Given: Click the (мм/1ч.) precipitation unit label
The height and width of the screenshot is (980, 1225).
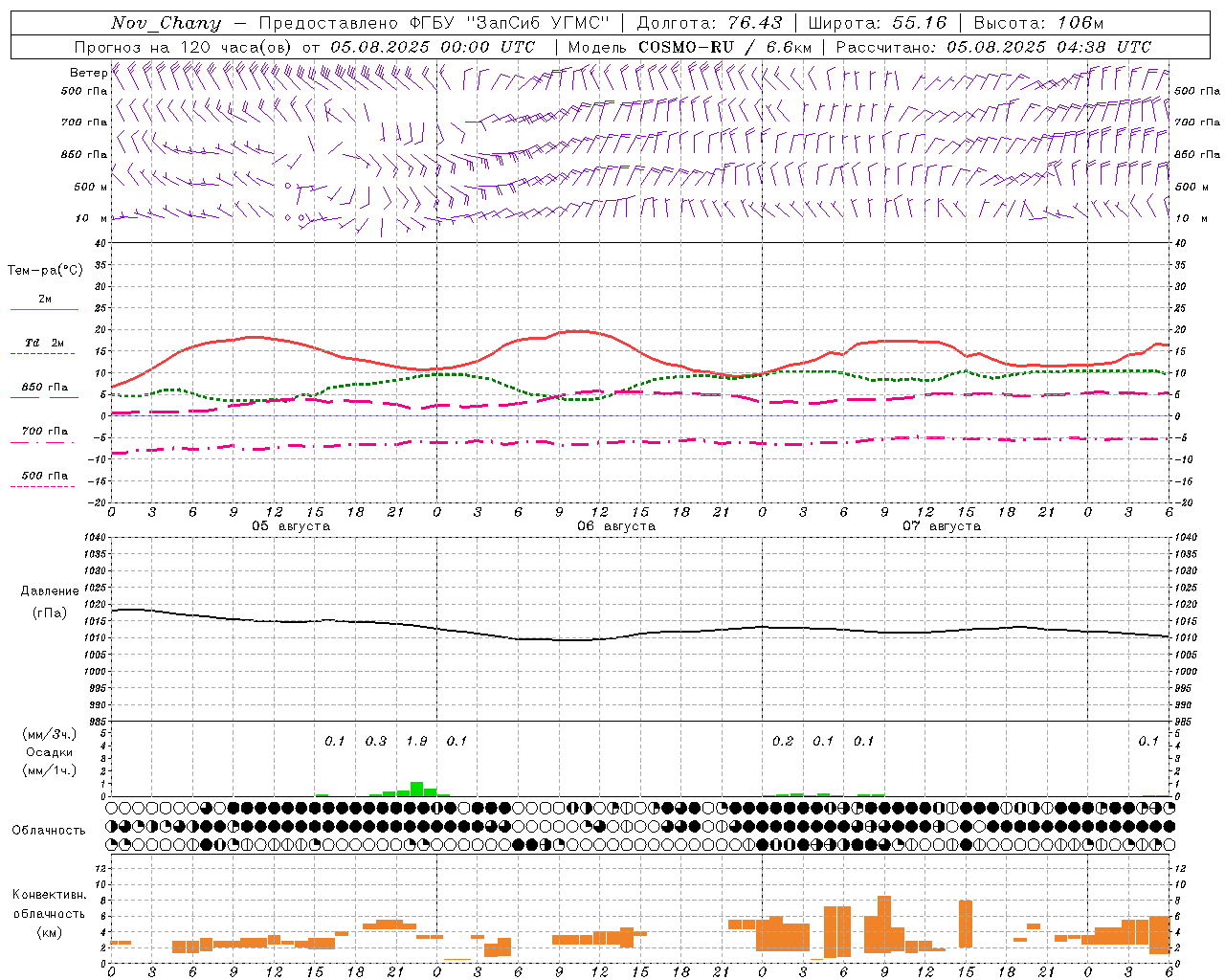Looking at the screenshot, I should pos(49,771).
